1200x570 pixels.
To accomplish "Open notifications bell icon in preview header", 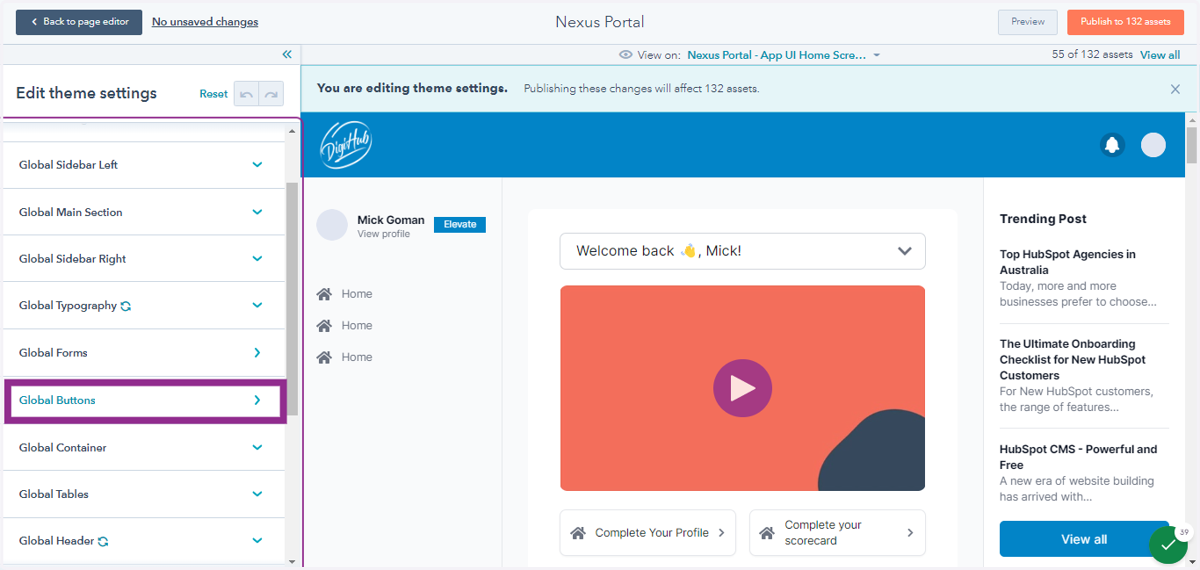I will pos(1112,145).
